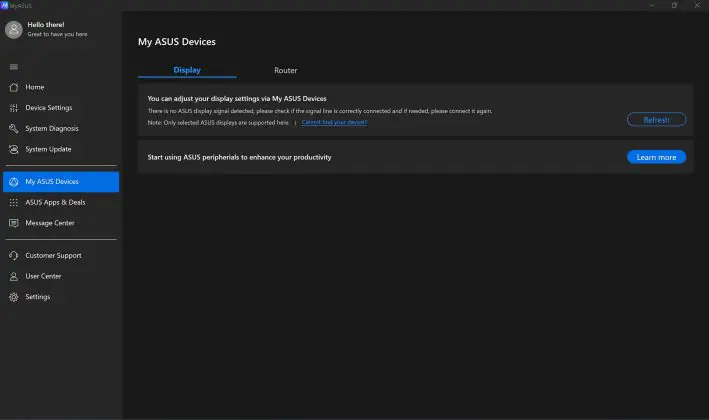Go to Device Settings label
This screenshot has height=420, width=709.
(x=48, y=108)
